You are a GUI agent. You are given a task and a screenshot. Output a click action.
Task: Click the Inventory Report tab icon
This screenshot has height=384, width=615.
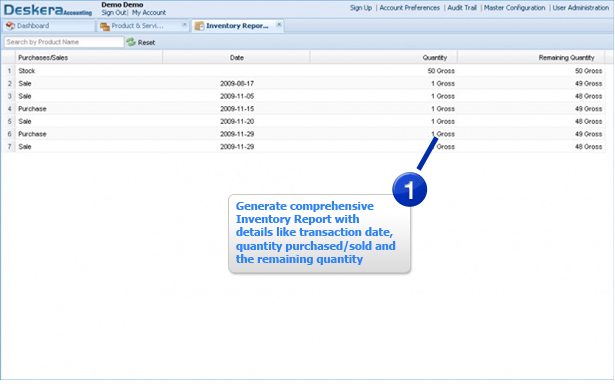199,26
